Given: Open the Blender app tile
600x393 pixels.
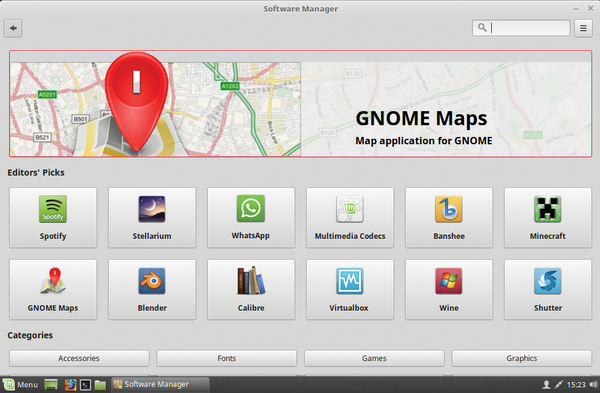Looking at the screenshot, I should 152,289.
